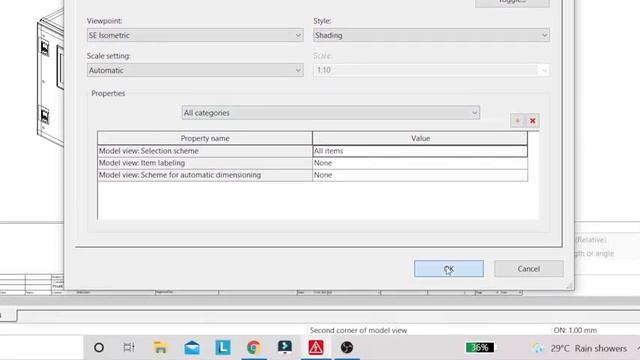This screenshot has width=640, height=360.
Task: Click the Value column header
Action: pos(420,138)
